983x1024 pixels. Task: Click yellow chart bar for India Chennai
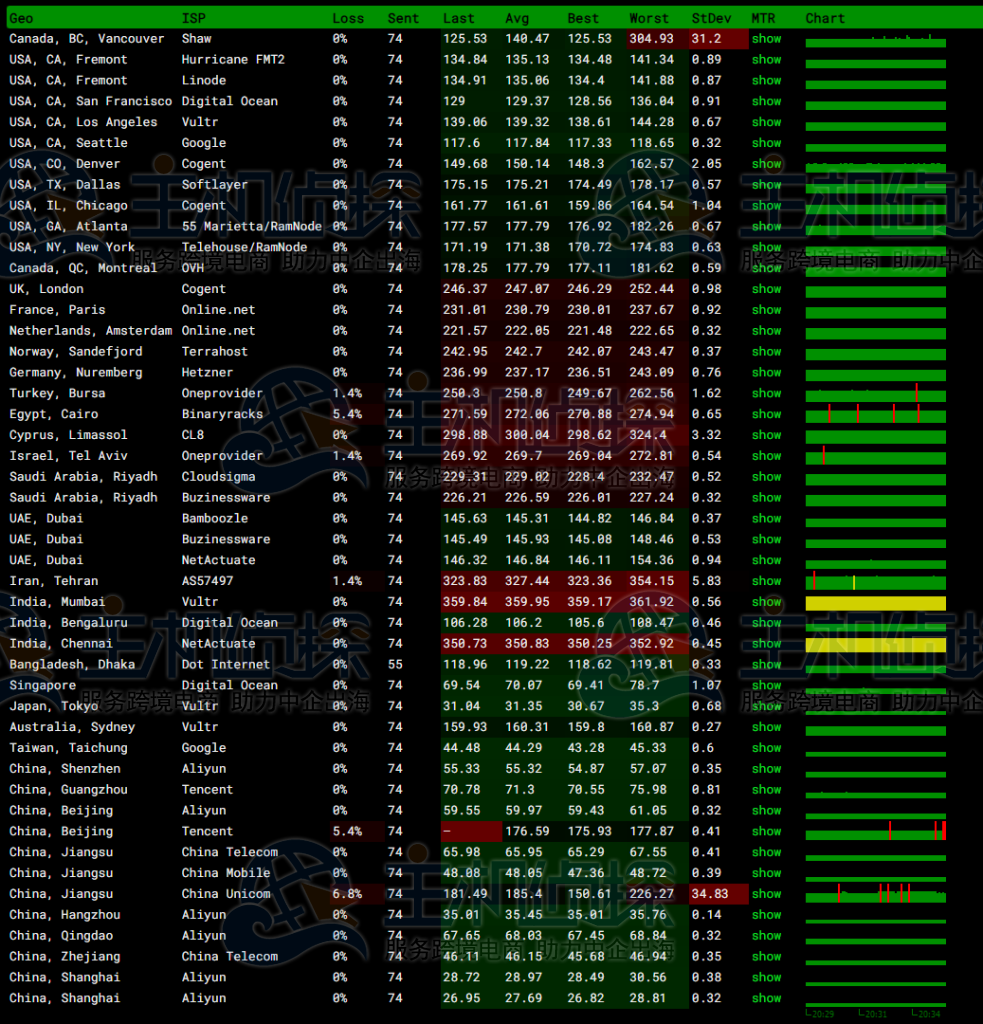click(x=875, y=644)
